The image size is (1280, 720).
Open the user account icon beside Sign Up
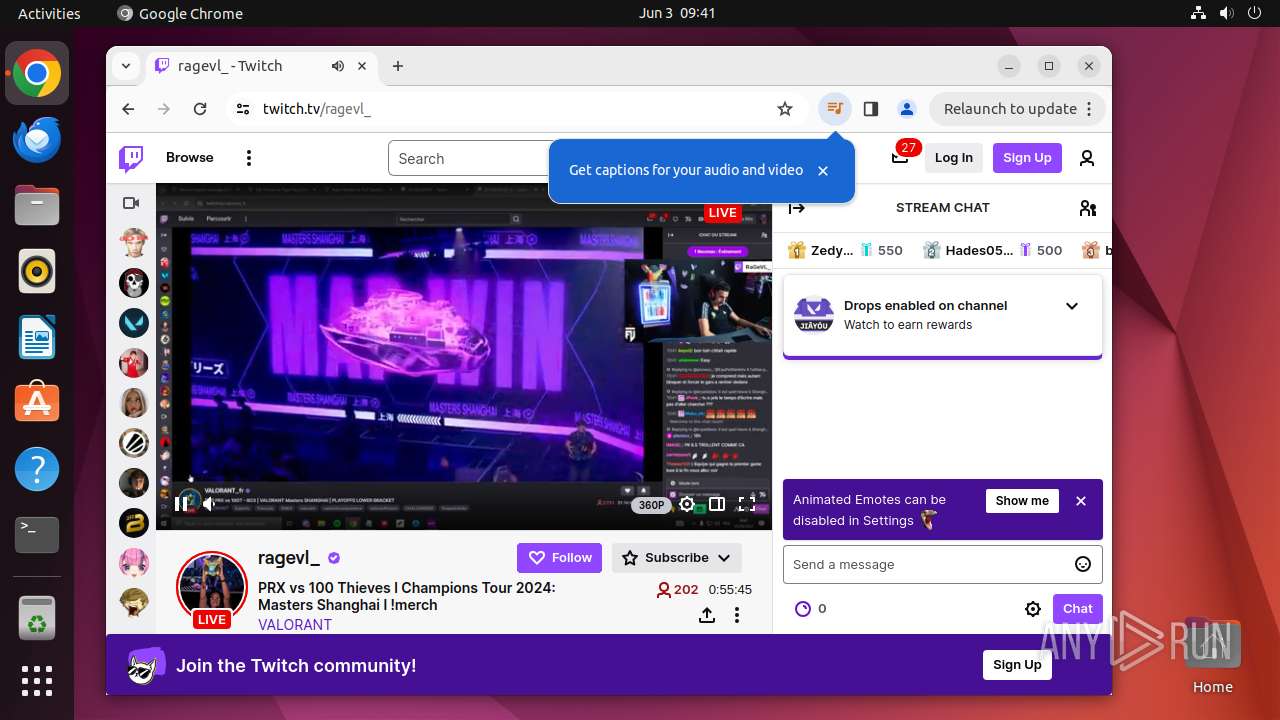(1087, 158)
